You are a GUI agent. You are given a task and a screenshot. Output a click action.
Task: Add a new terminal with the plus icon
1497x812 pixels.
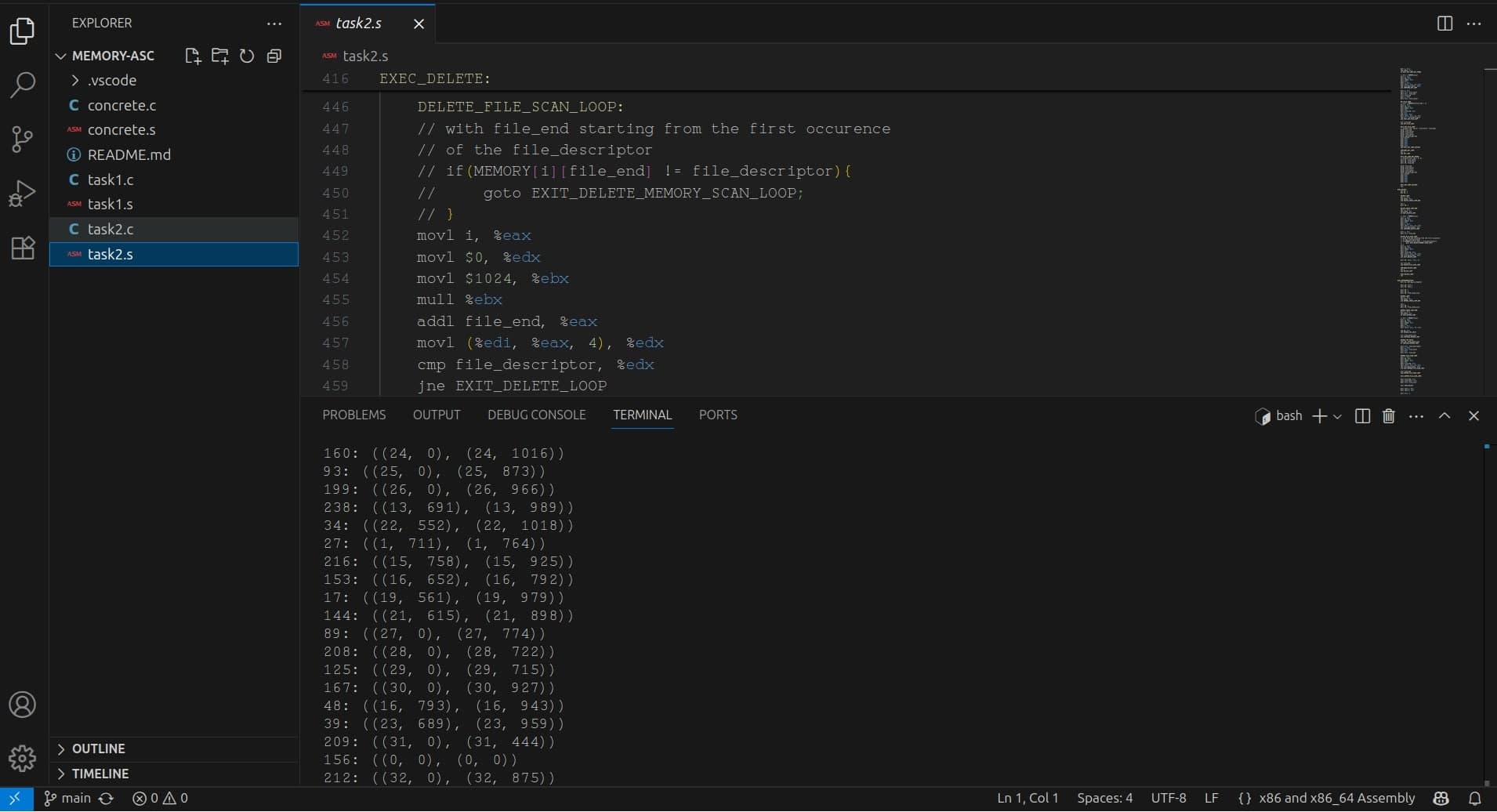coord(1319,416)
